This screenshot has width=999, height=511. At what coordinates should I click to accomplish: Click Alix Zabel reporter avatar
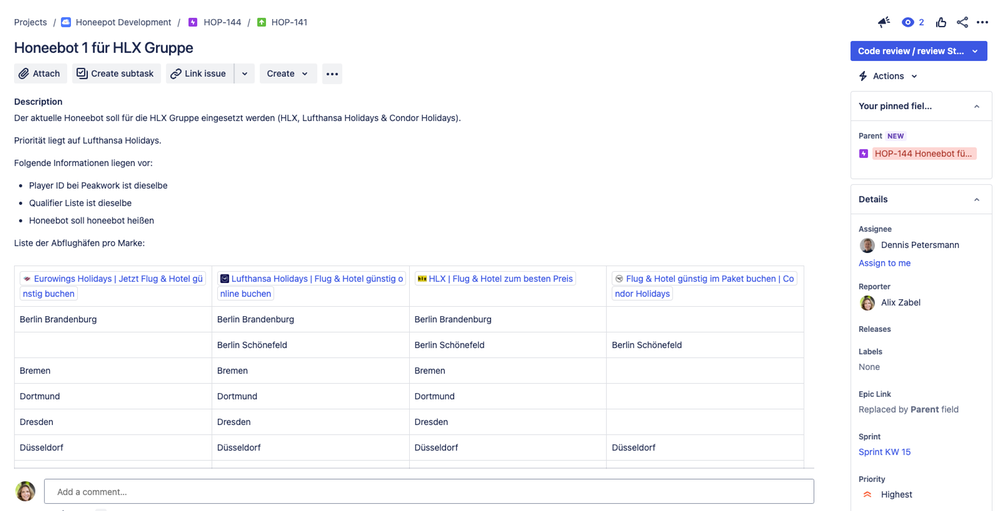tap(867, 303)
